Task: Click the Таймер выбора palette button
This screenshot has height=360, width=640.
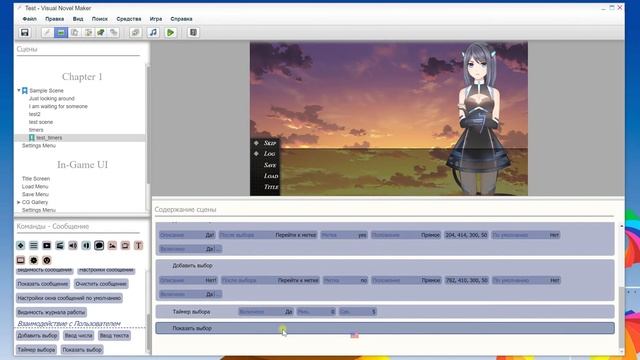Action: [x=36, y=350]
